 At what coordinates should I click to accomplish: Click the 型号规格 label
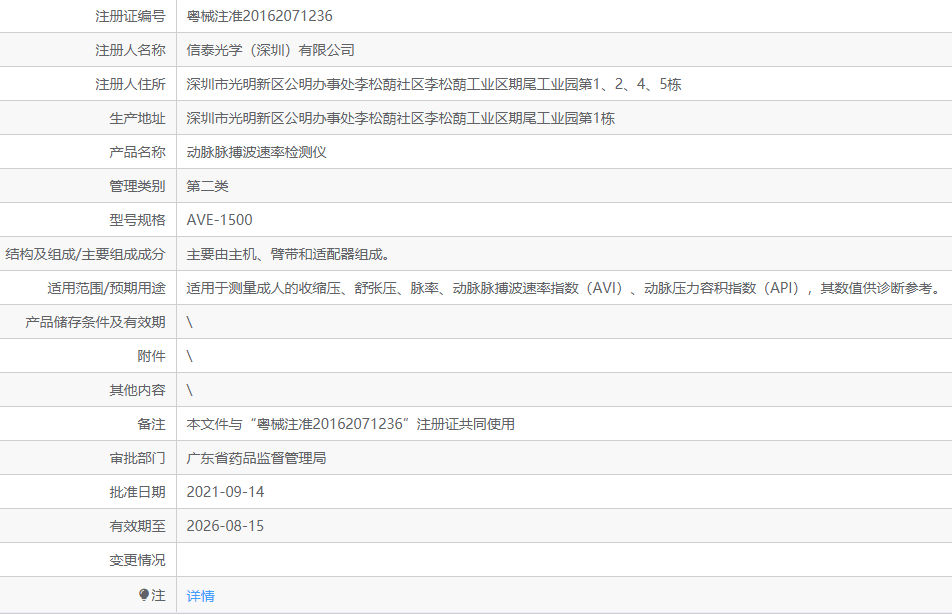click(137, 220)
